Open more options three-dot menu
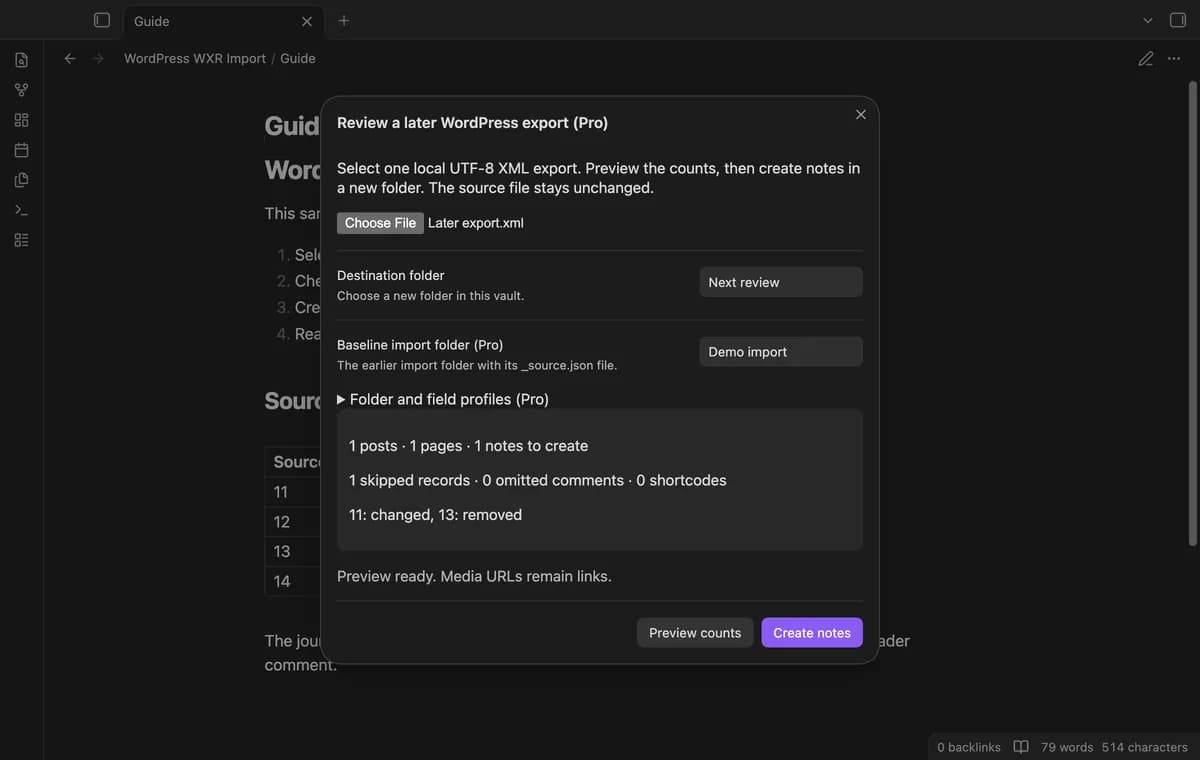1200x760 pixels. 1174,58
